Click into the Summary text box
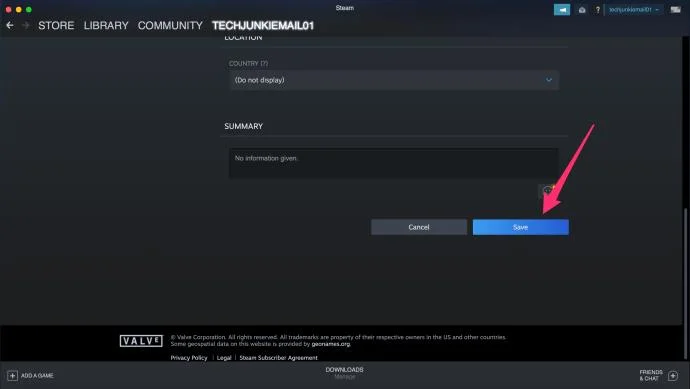 [394, 163]
